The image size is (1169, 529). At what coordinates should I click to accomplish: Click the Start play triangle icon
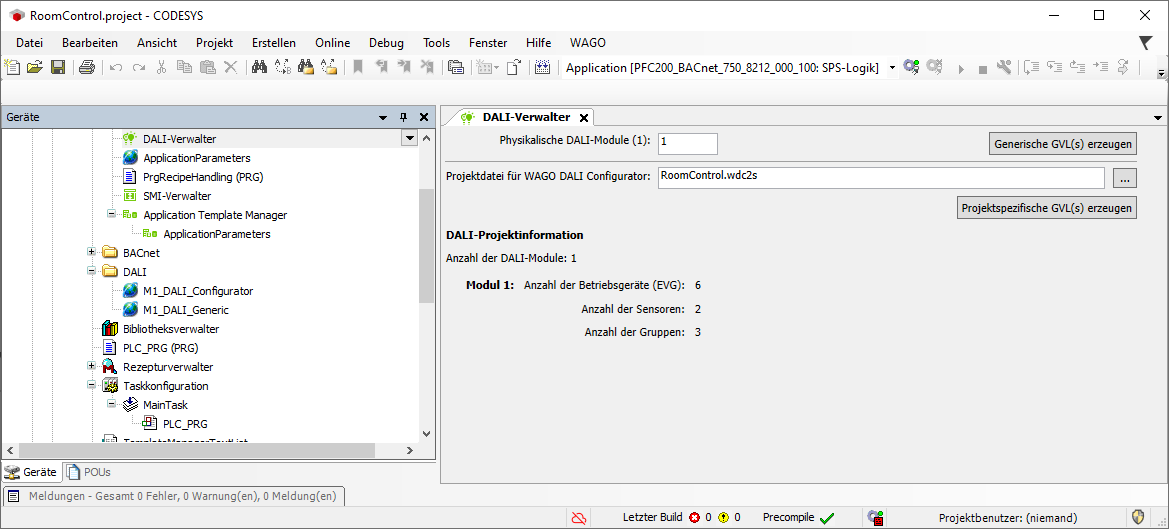961,69
